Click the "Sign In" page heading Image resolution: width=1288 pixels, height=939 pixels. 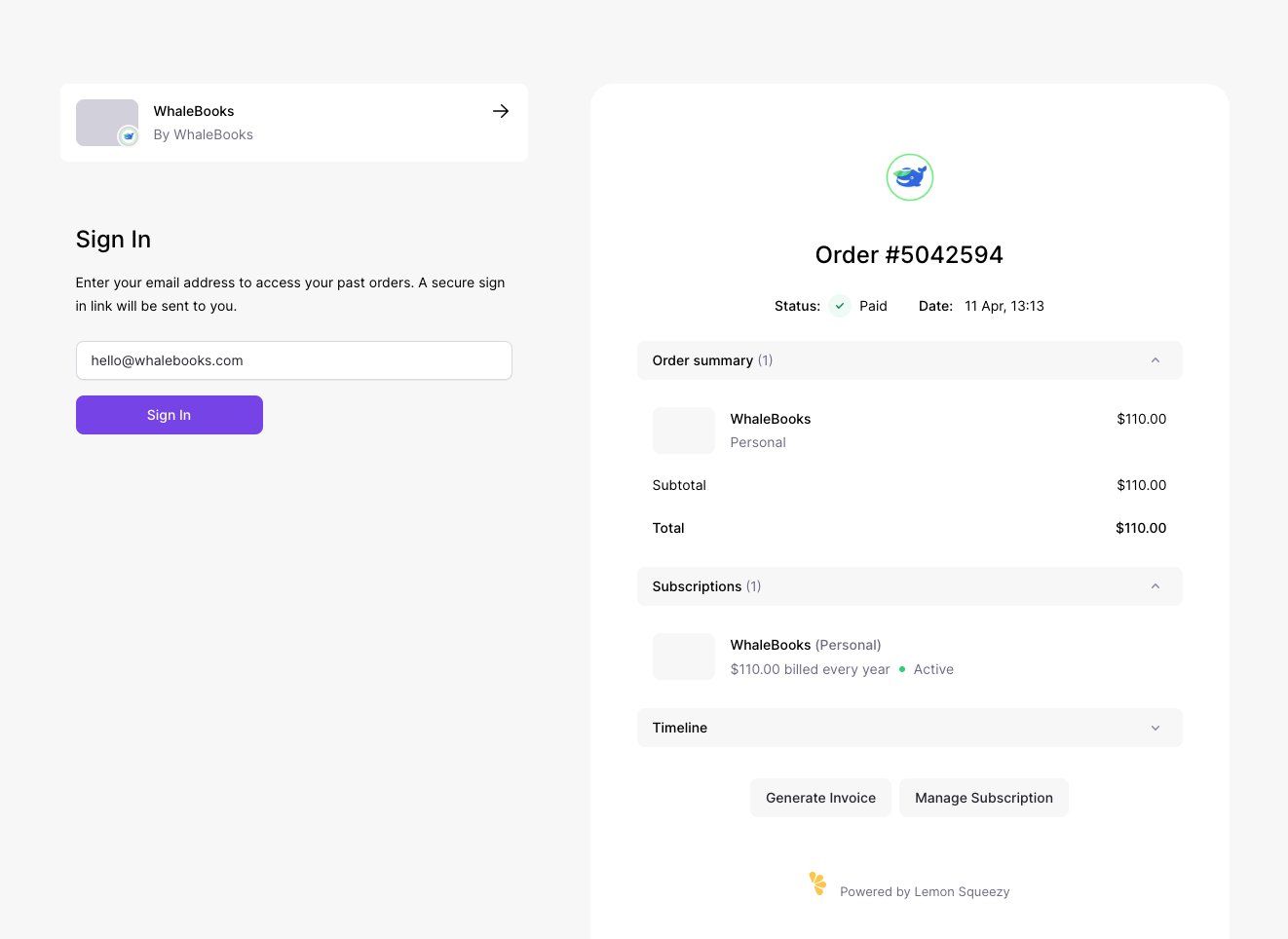pos(113,240)
